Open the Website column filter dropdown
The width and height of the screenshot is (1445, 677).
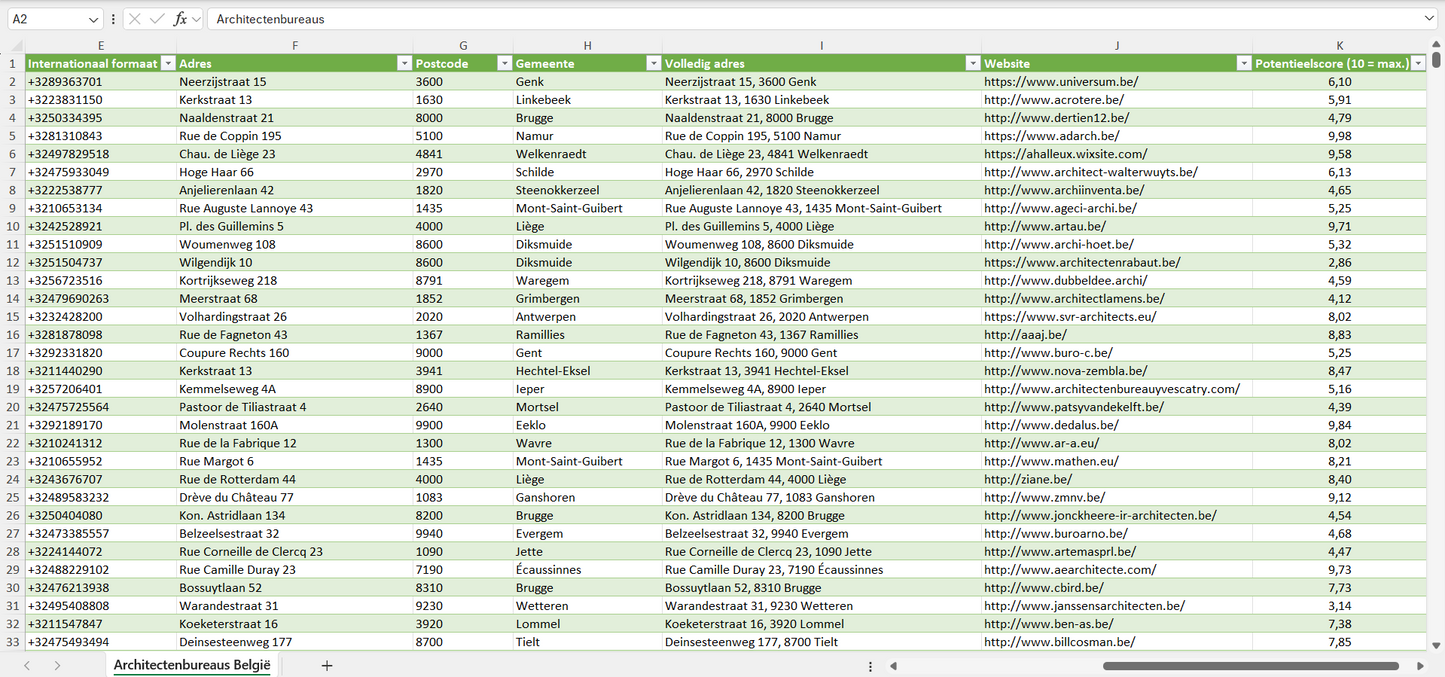(x=1243, y=64)
